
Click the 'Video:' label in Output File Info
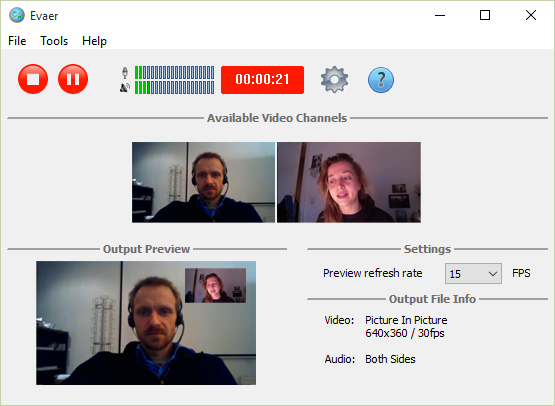[x=339, y=320]
